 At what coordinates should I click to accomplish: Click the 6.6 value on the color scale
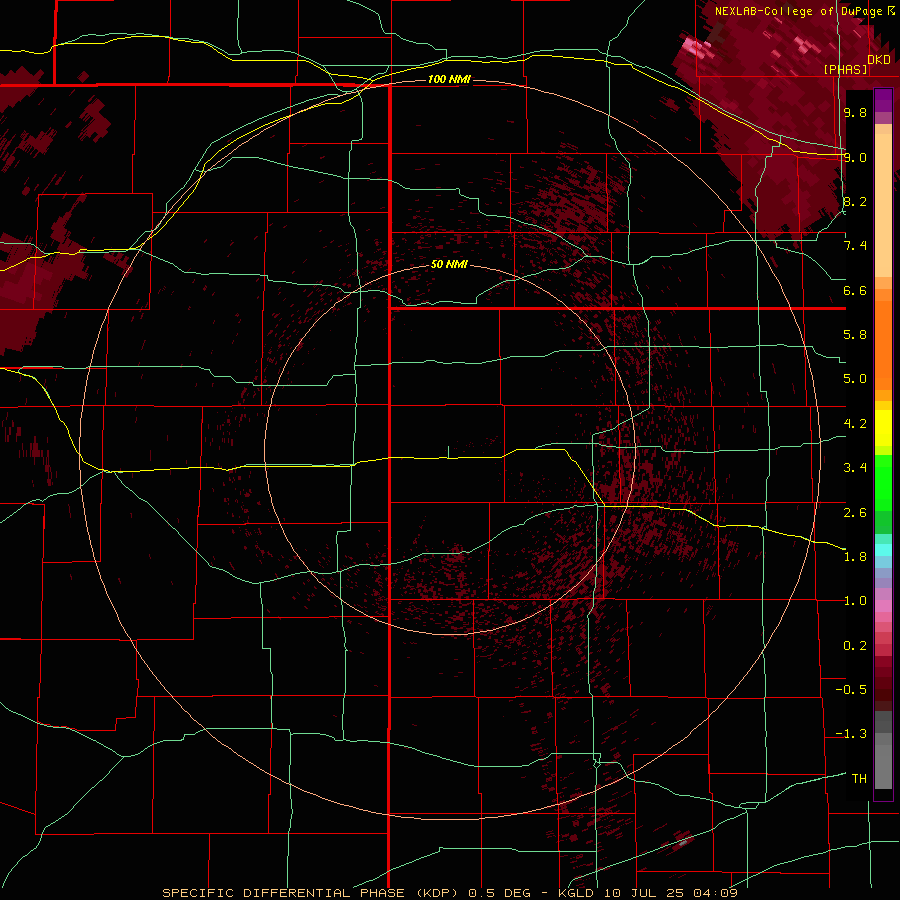[x=855, y=290]
